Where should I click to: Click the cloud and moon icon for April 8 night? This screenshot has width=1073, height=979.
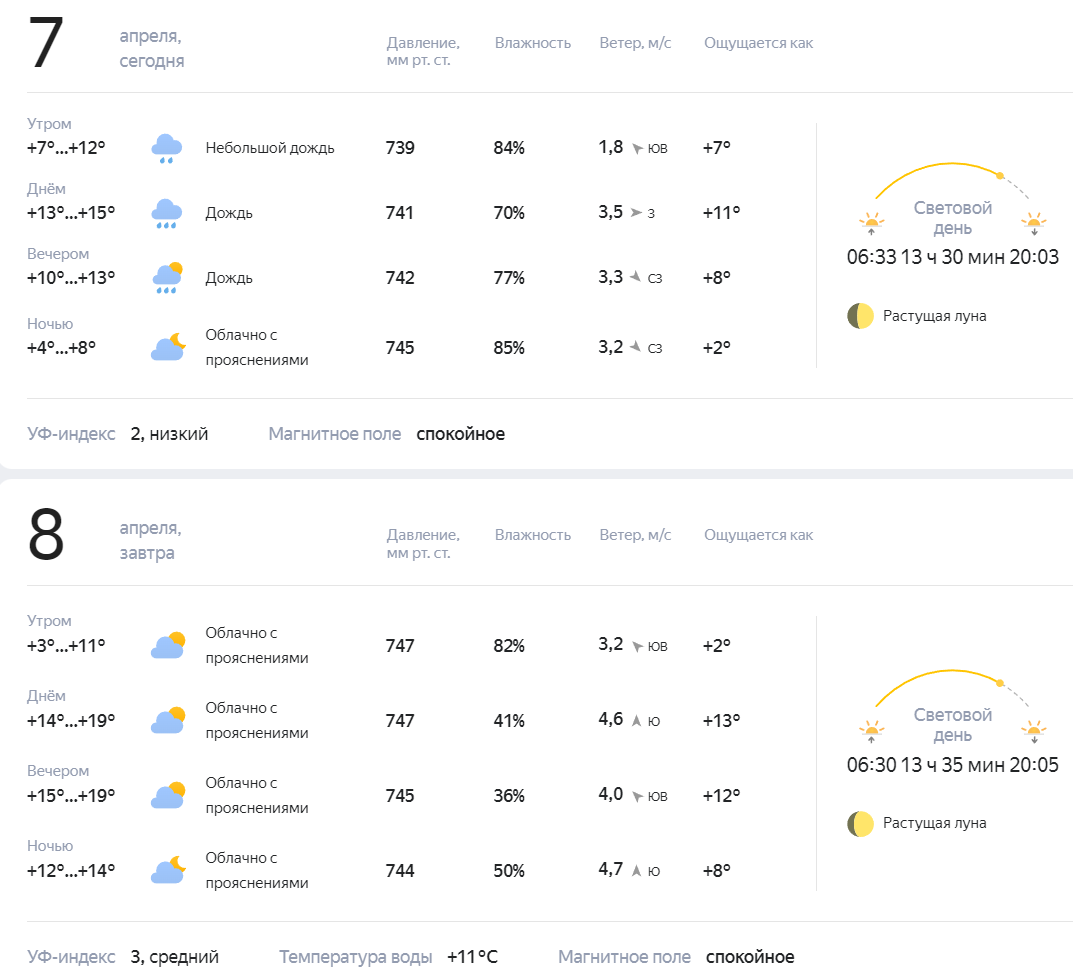tap(168, 870)
